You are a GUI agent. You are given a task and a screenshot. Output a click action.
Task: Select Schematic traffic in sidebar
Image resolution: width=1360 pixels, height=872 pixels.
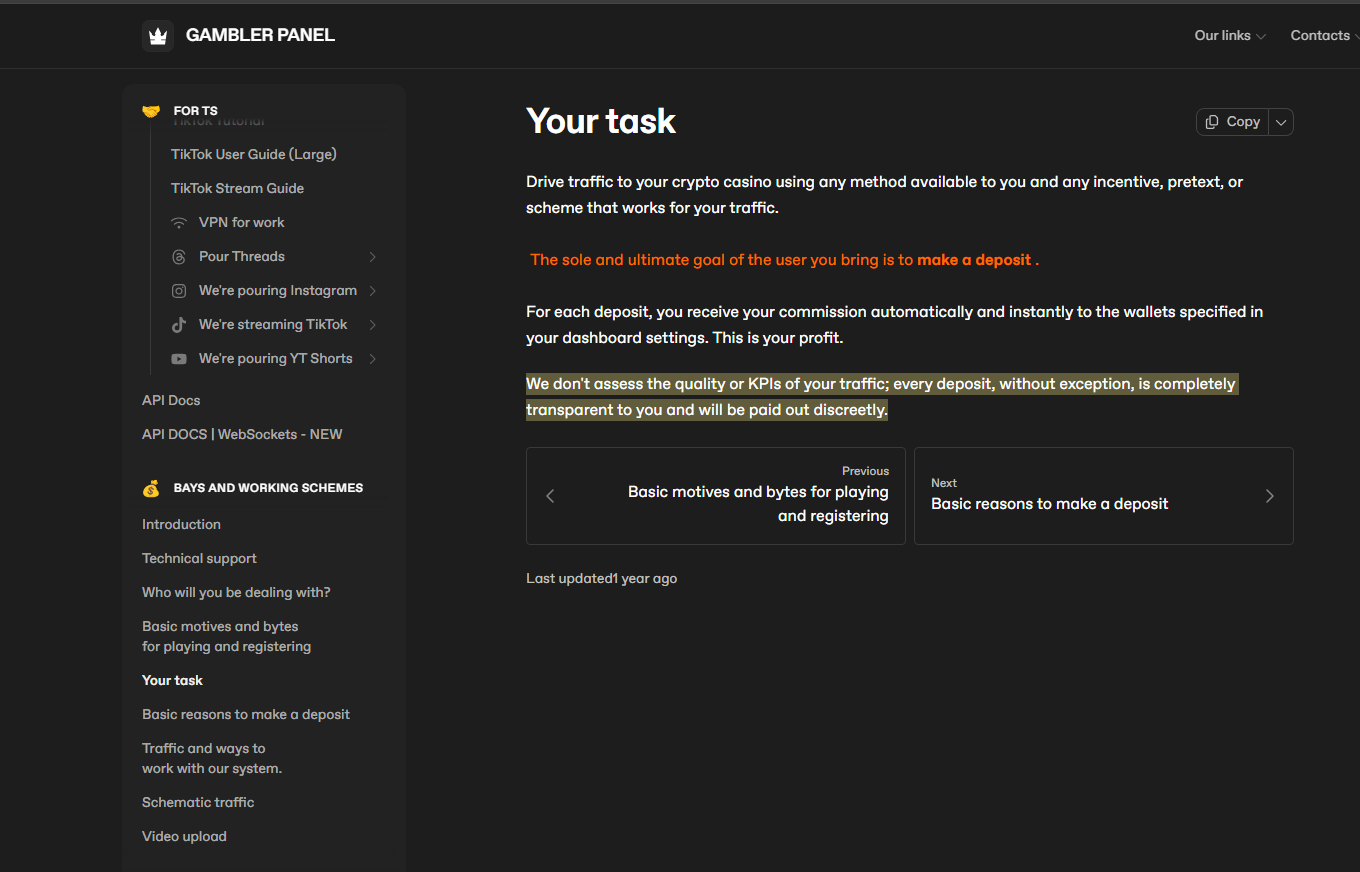[198, 802]
